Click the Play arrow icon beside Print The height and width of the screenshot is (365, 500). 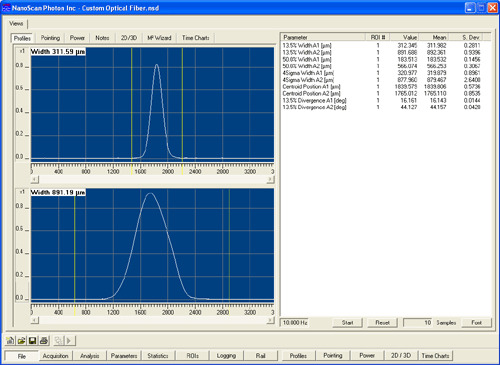click(x=69, y=340)
